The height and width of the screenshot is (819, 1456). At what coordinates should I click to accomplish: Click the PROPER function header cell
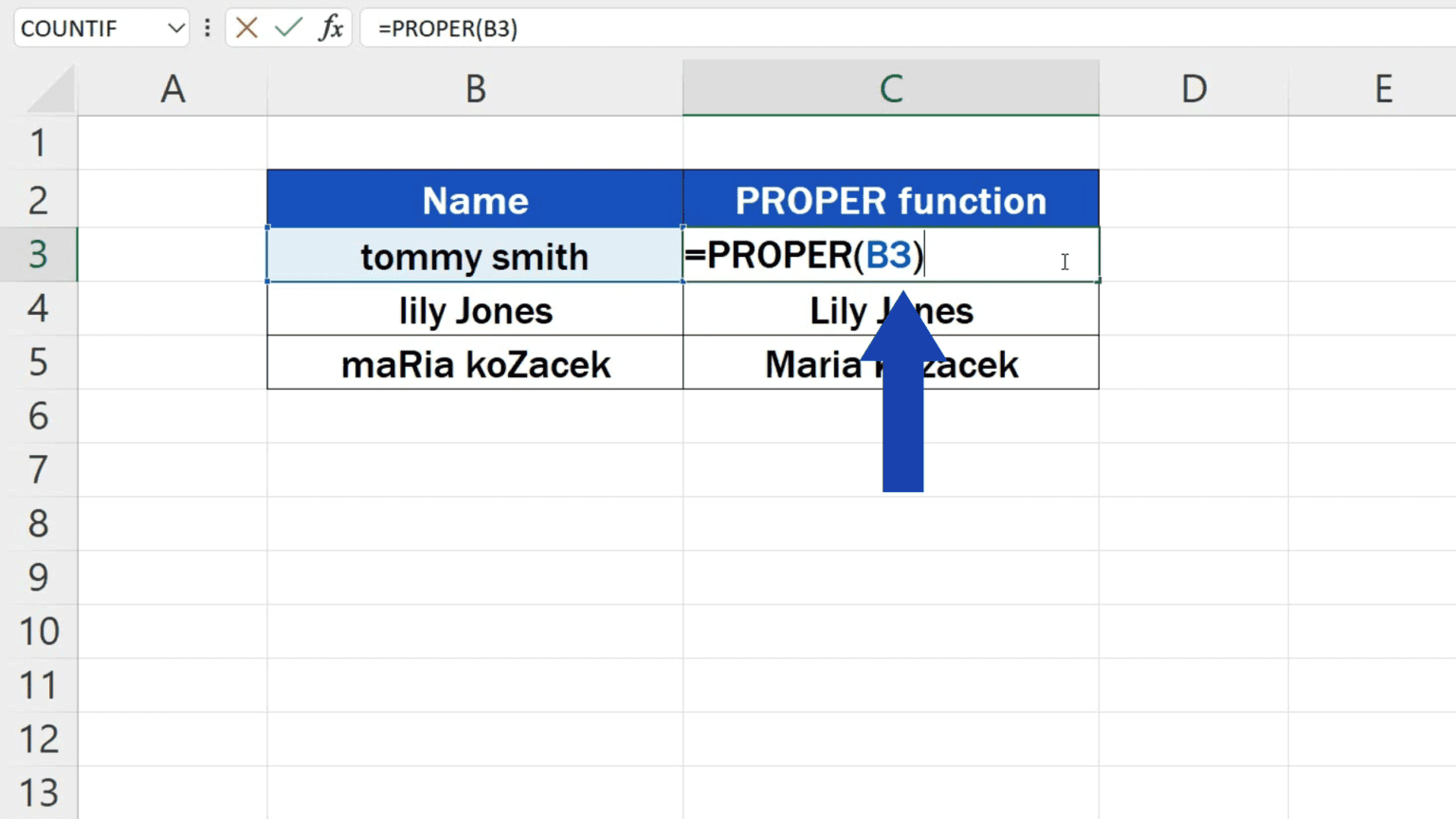tap(890, 199)
